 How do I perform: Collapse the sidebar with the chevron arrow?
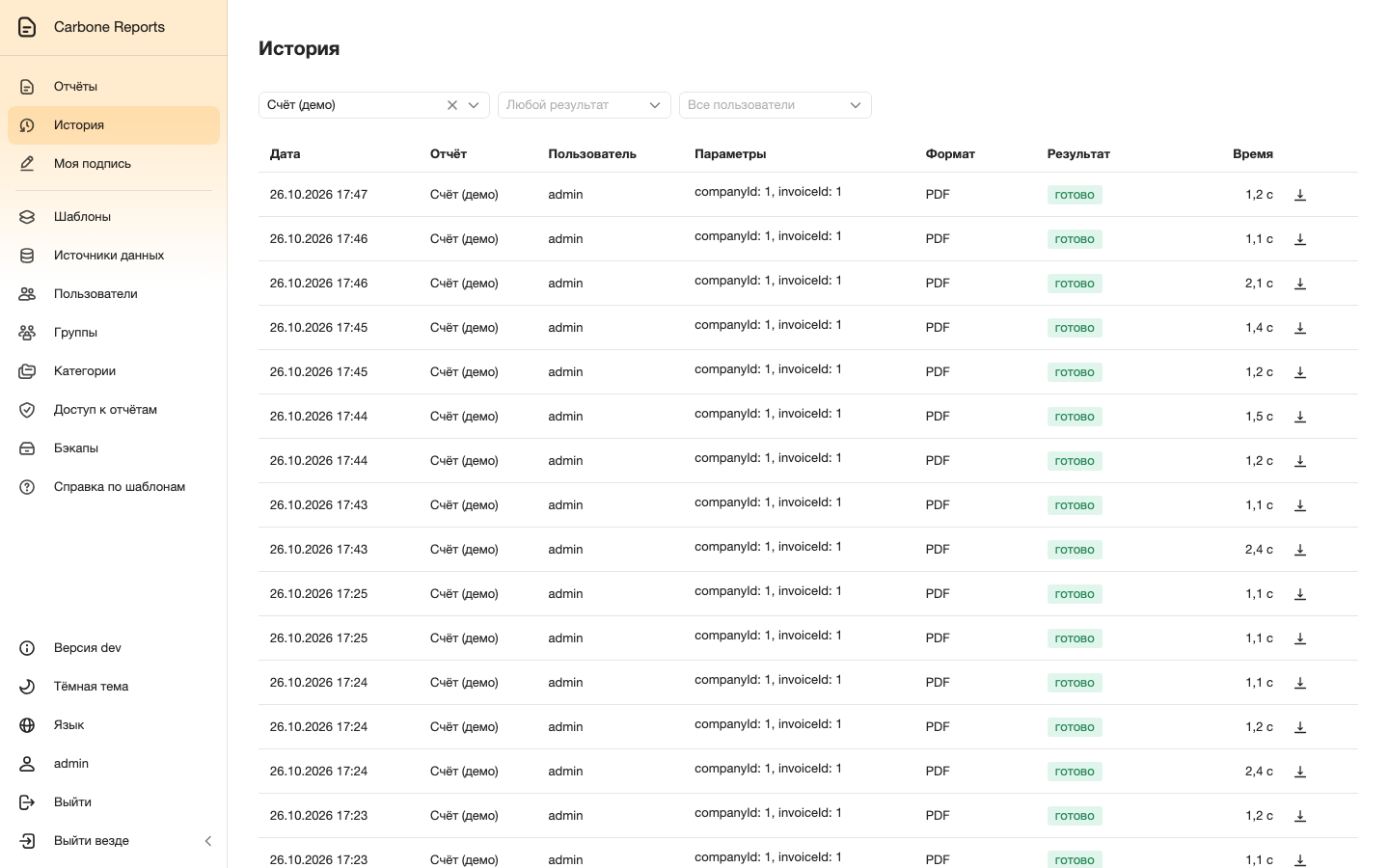pyautogui.click(x=208, y=841)
